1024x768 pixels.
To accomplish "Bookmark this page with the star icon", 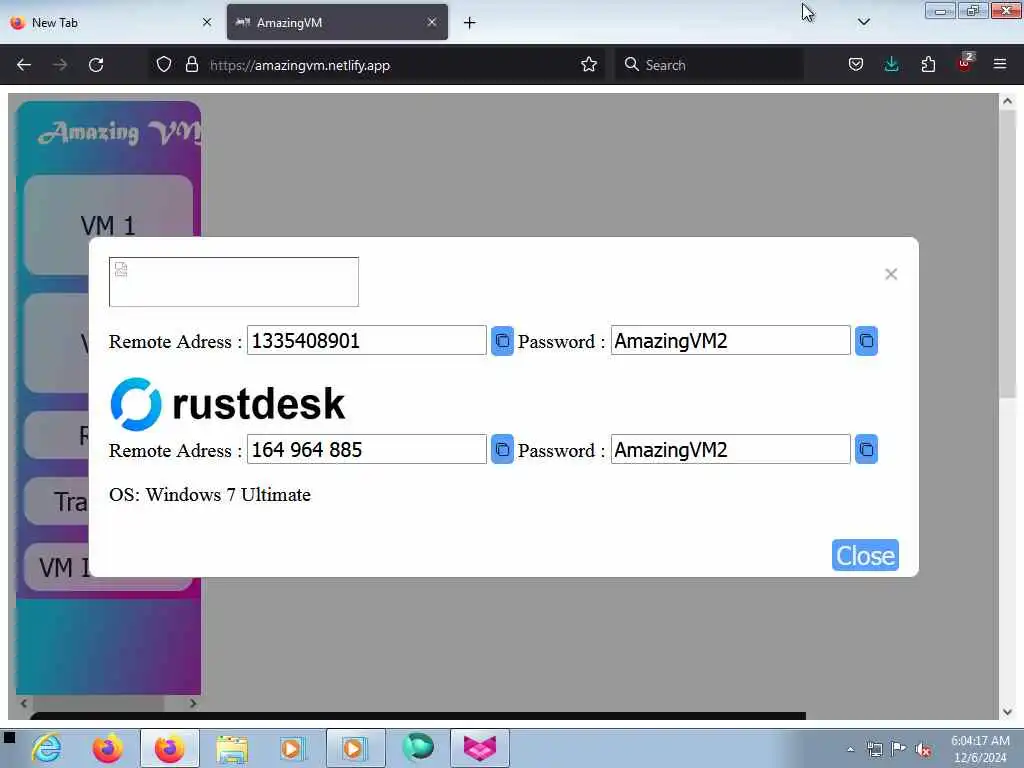I will [588, 65].
